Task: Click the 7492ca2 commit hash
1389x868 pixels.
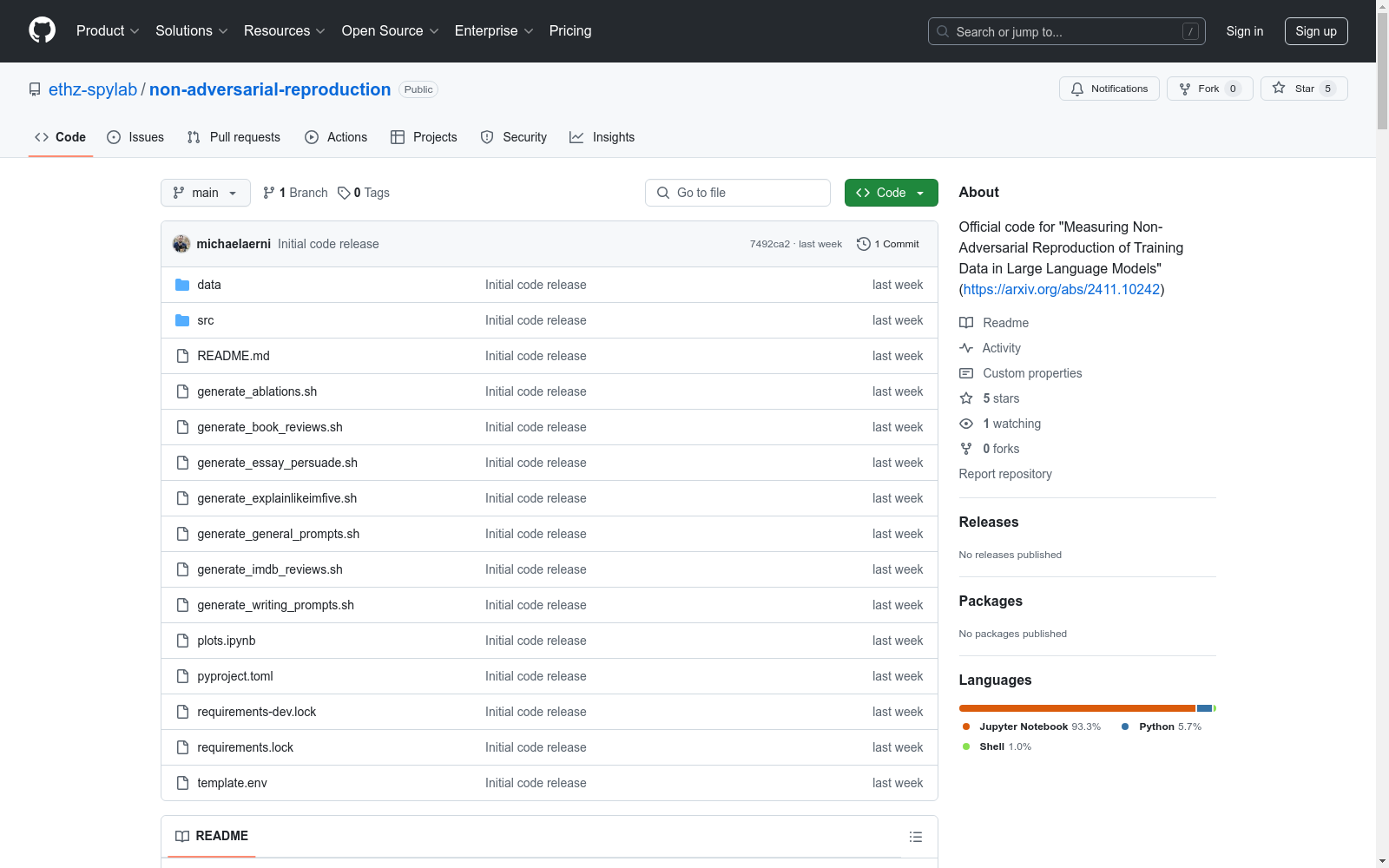Action: [770, 244]
